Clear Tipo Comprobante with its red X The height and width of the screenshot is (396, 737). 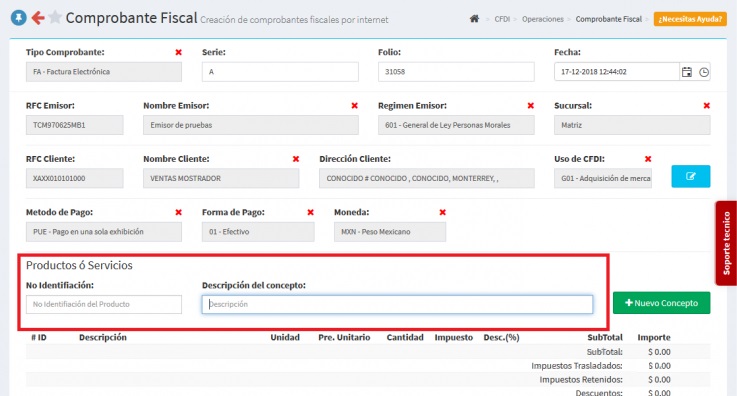click(178, 52)
